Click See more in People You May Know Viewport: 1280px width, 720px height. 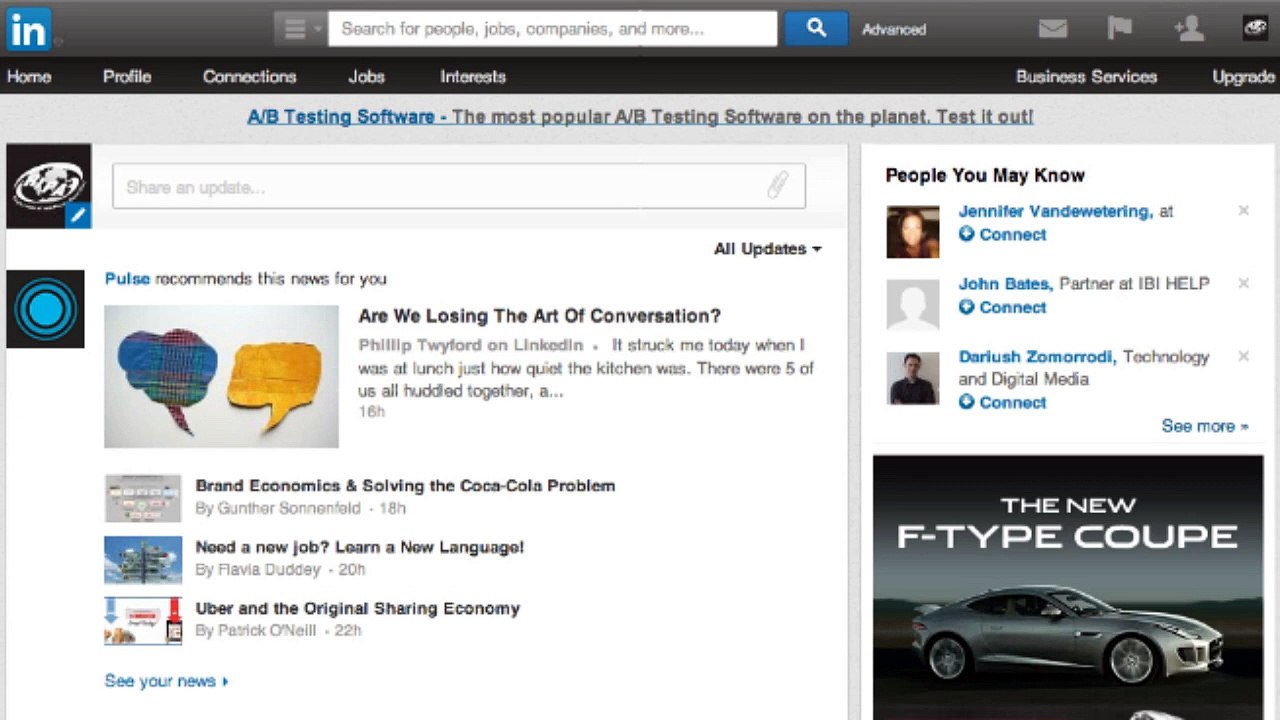coord(1205,426)
